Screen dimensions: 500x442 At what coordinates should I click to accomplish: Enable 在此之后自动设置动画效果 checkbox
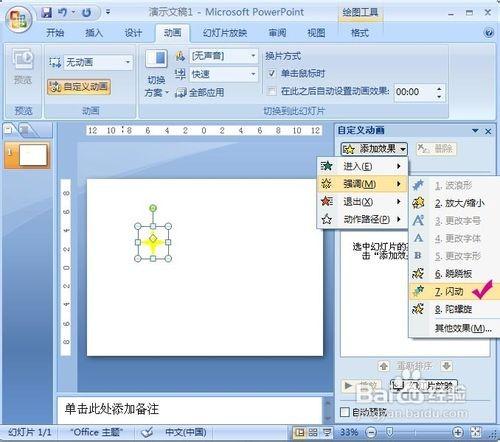point(272,91)
